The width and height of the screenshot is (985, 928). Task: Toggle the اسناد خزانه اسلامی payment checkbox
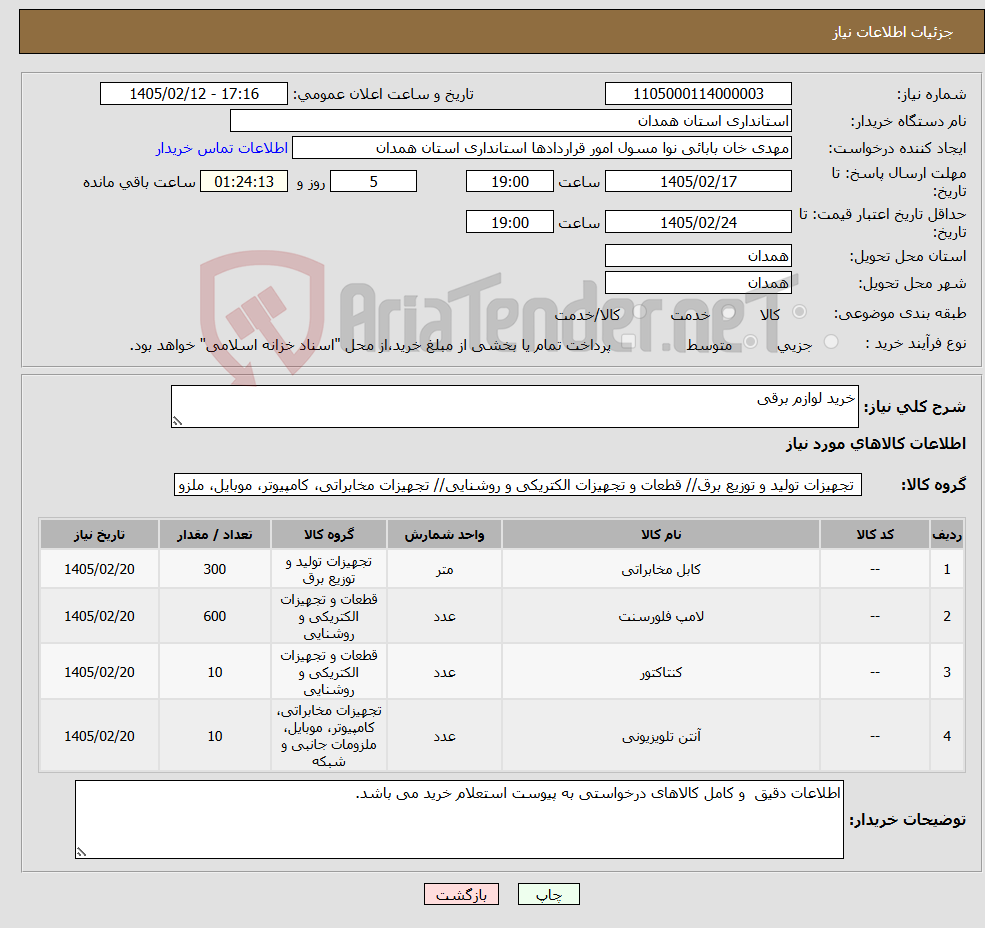628,342
